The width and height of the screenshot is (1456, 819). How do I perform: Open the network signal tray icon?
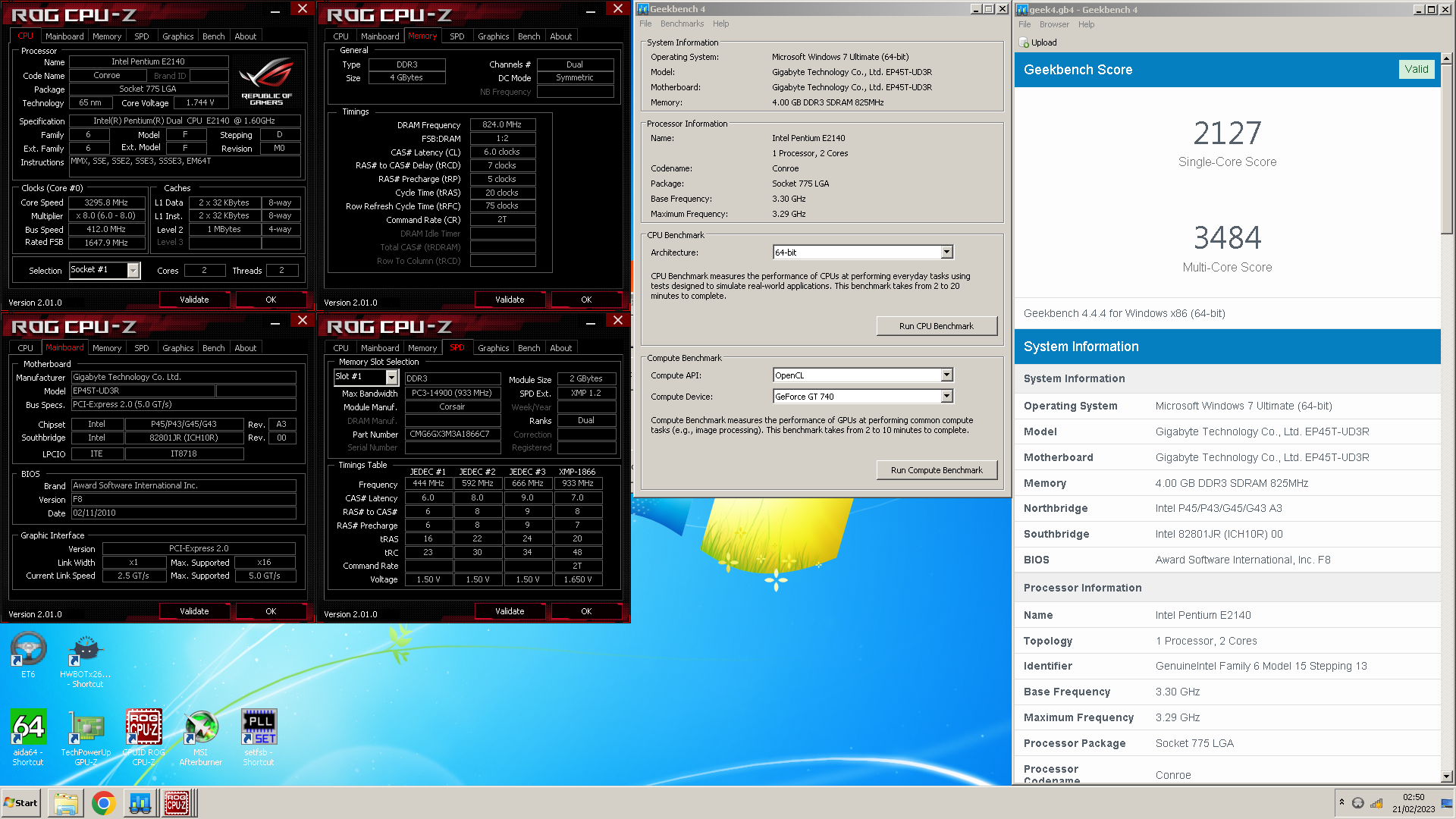click(1376, 803)
